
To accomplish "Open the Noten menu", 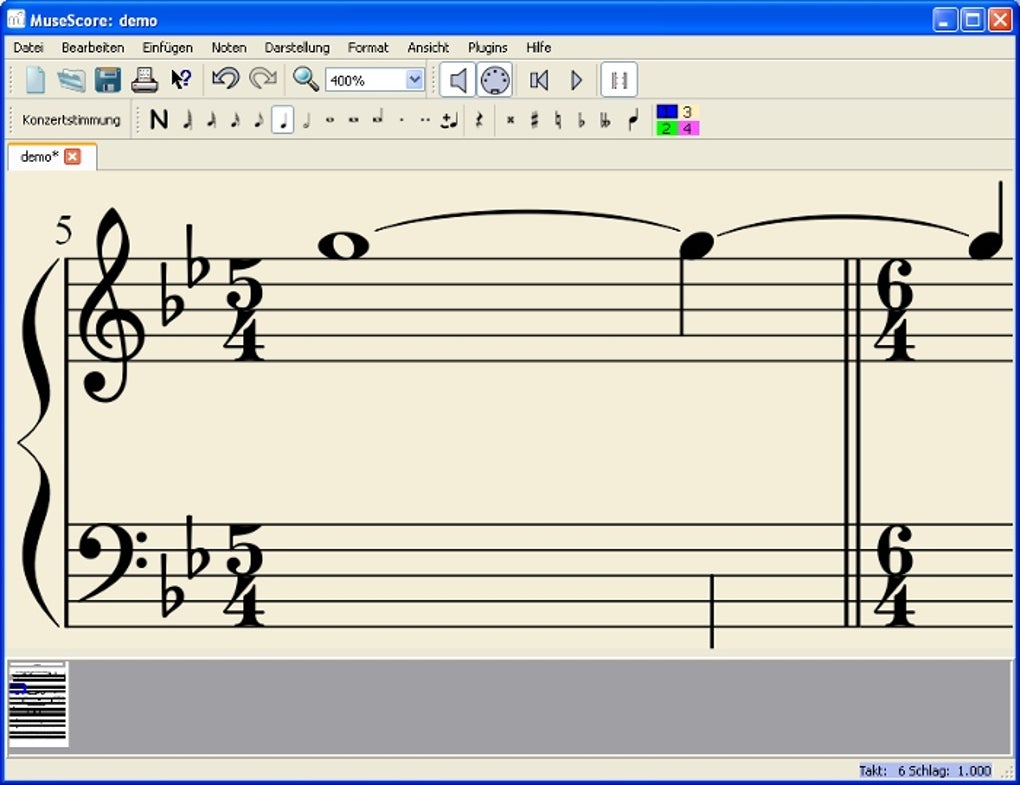I will 229,47.
